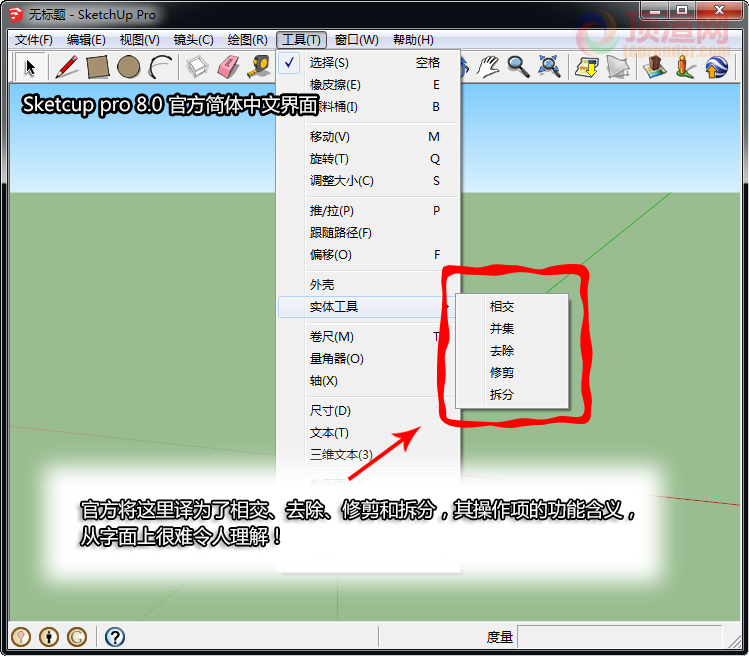Open the Instructor help question icon
This screenshot has width=749, height=656.
pos(115,637)
